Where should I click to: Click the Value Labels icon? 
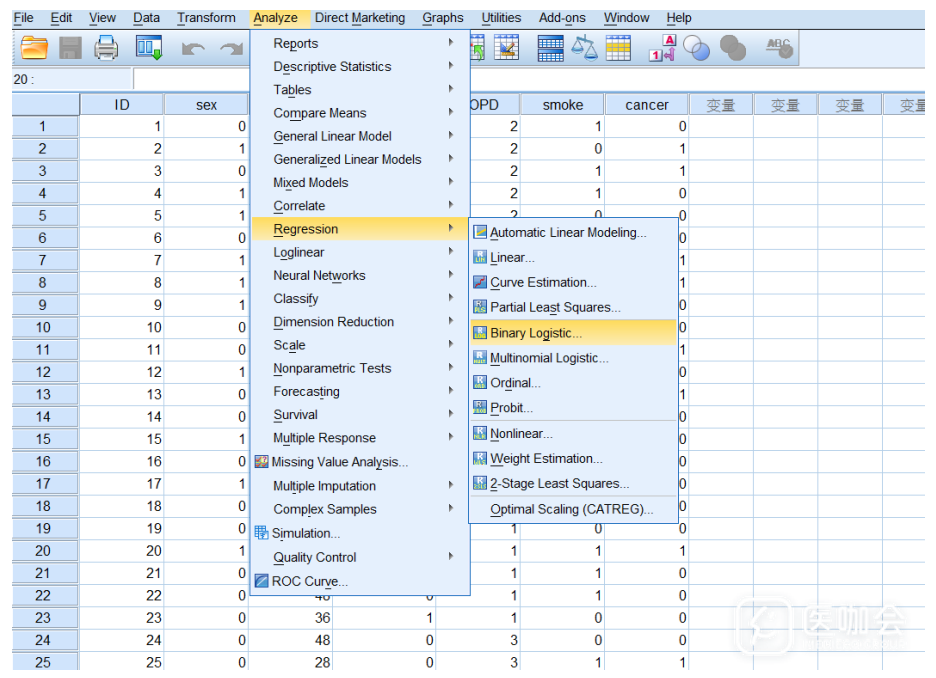point(663,48)
